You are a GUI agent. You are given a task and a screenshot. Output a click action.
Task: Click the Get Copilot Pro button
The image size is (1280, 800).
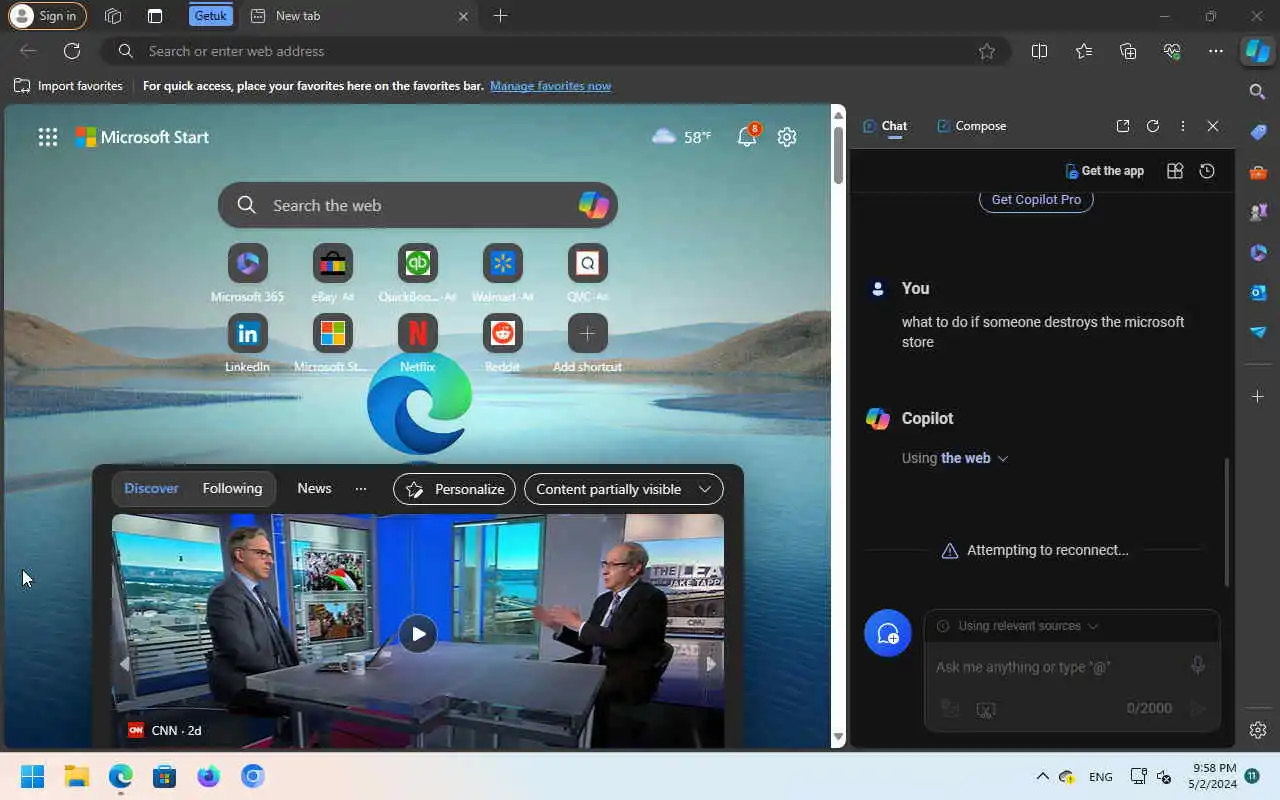[1036, 200]
